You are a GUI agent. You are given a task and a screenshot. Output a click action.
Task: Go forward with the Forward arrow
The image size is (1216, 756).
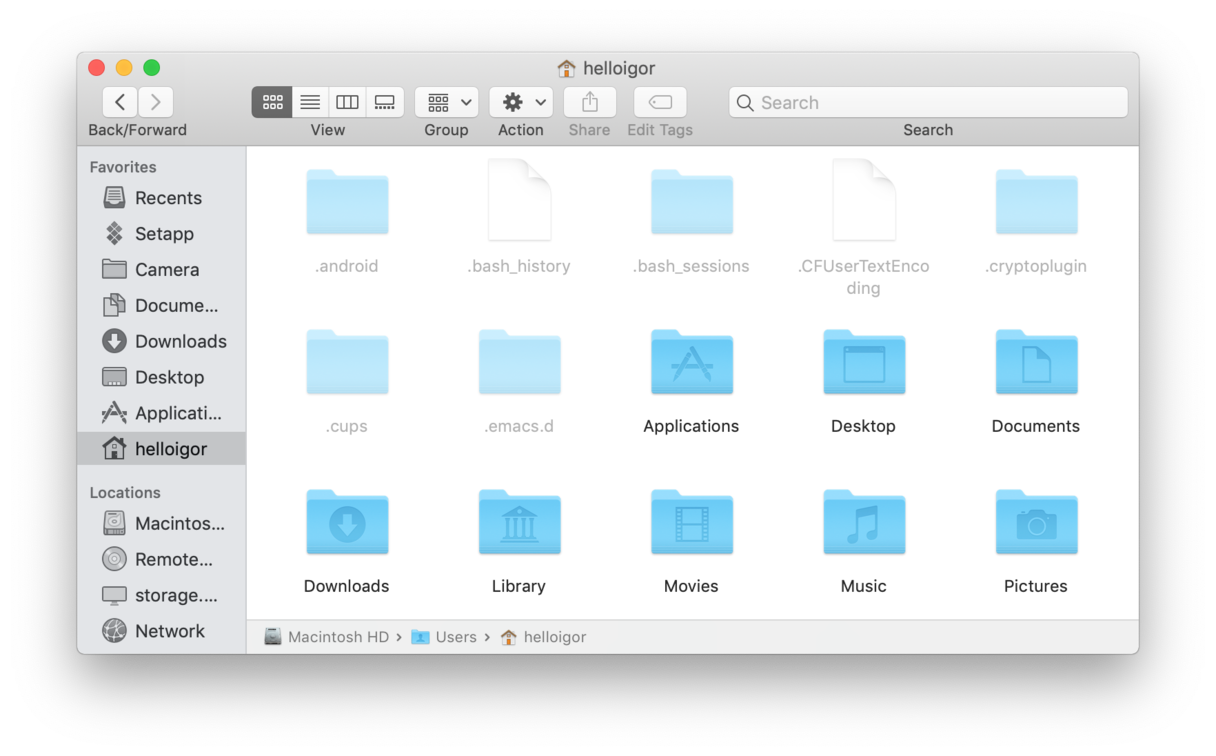point(156,102)
